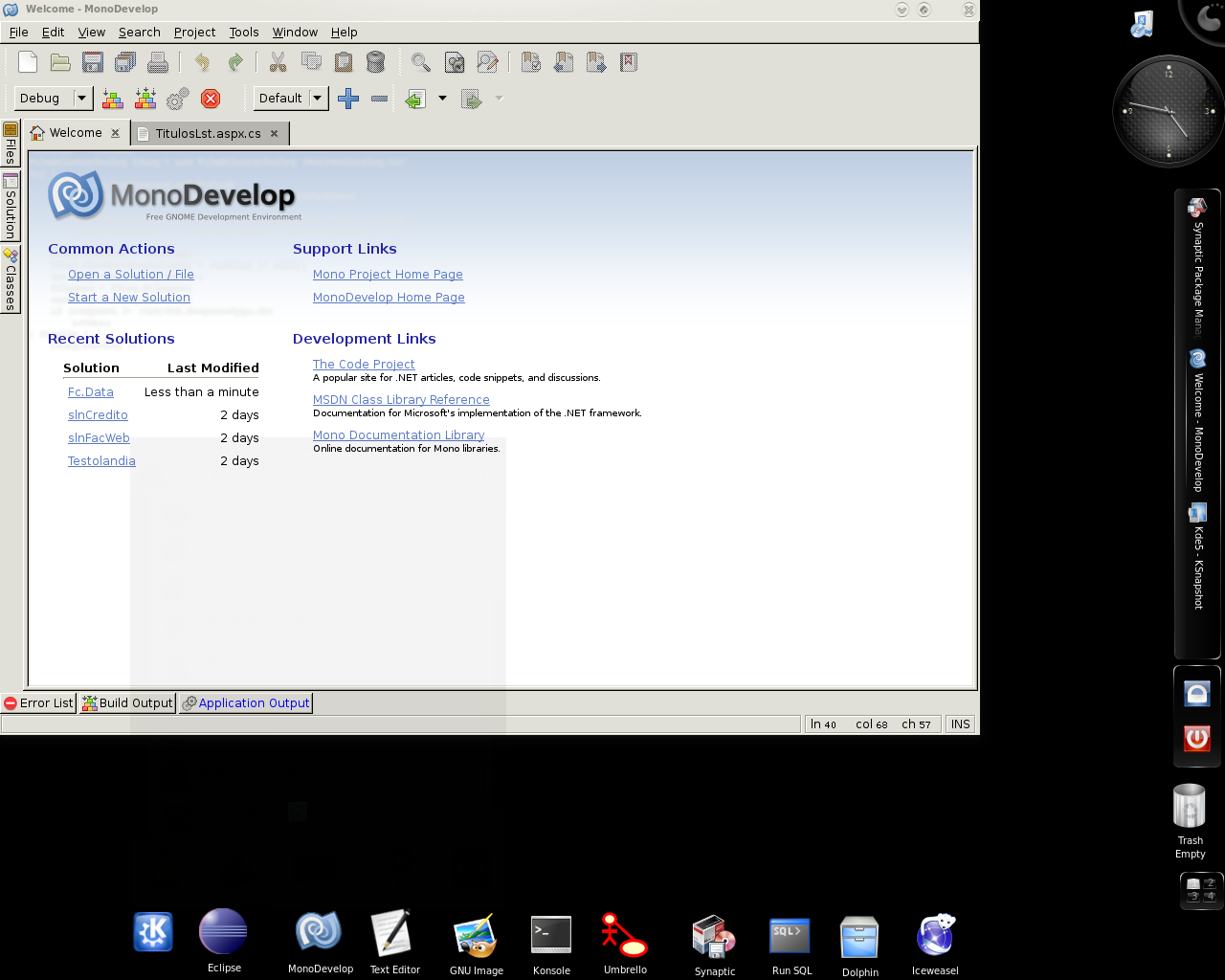Switch to the TitulosLst.aspx.cs tab
Screen dimensions: 1225x980
208,133
